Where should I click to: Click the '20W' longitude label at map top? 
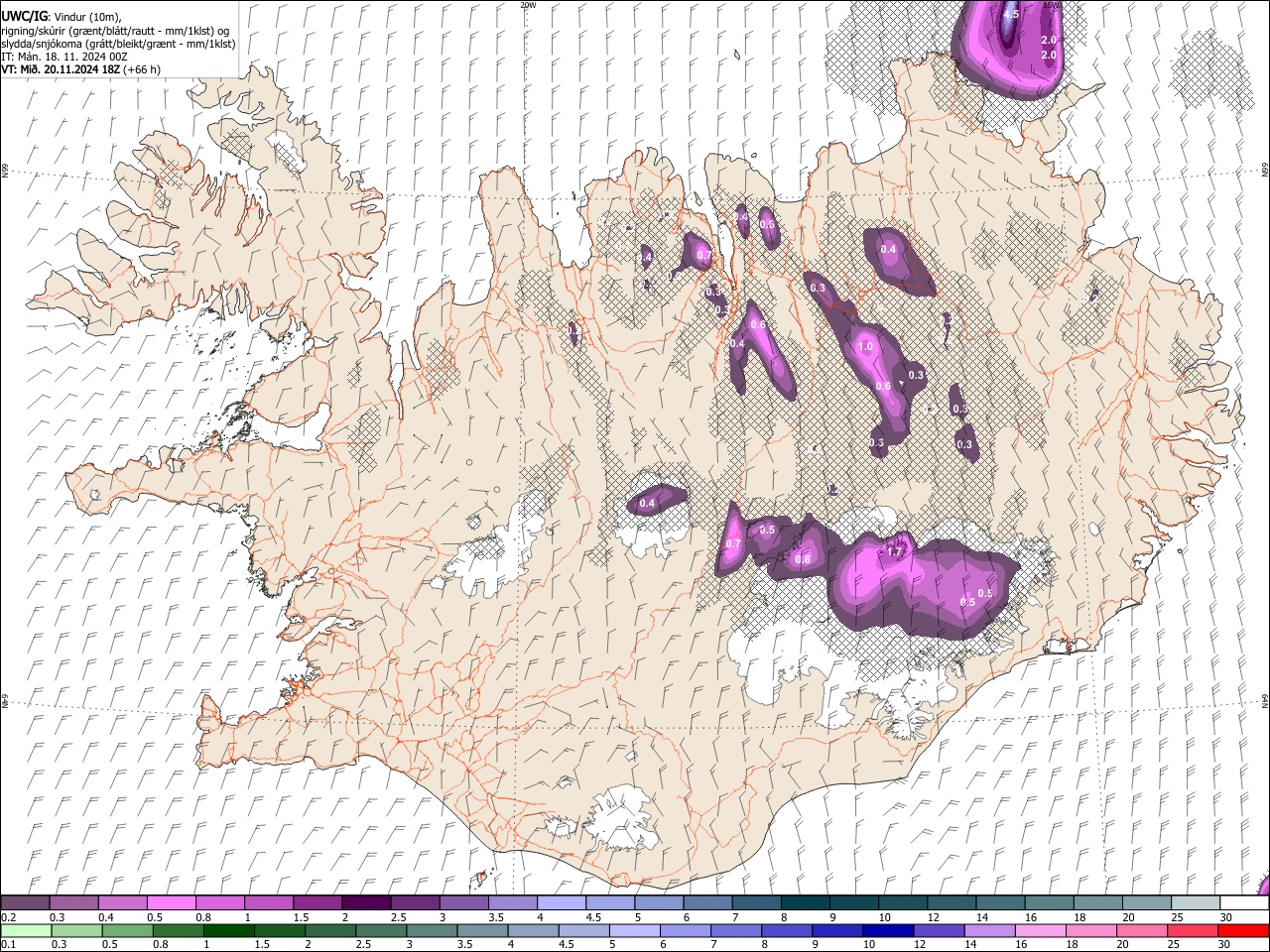tap(528, 5)
